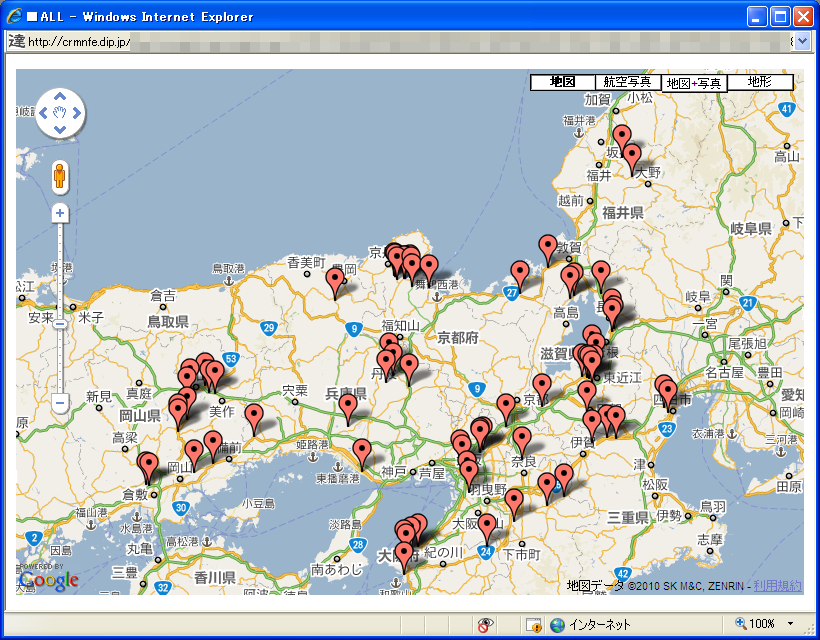Pan the map up with the arrow
Viewport: 820px width, 640px height.
click(x=60, y=96)
